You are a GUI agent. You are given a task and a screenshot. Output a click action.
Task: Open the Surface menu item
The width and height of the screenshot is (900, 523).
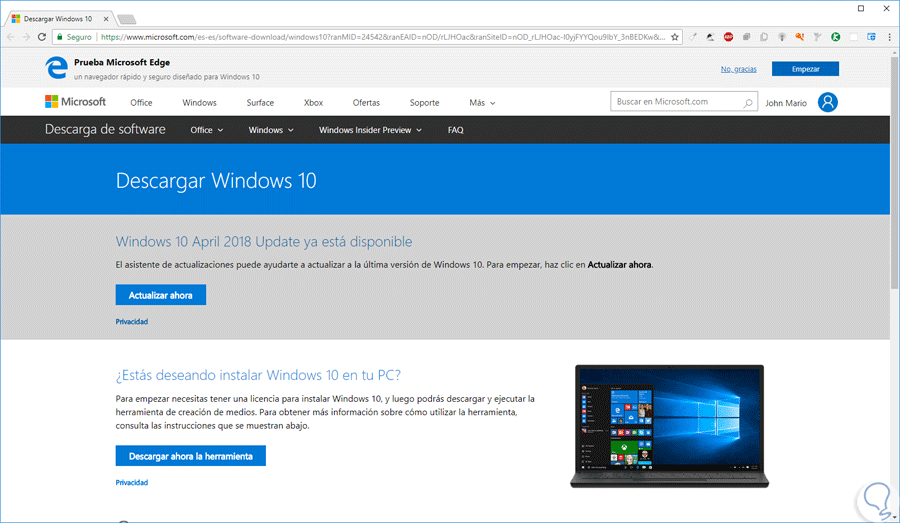click(x=260, y=103)
